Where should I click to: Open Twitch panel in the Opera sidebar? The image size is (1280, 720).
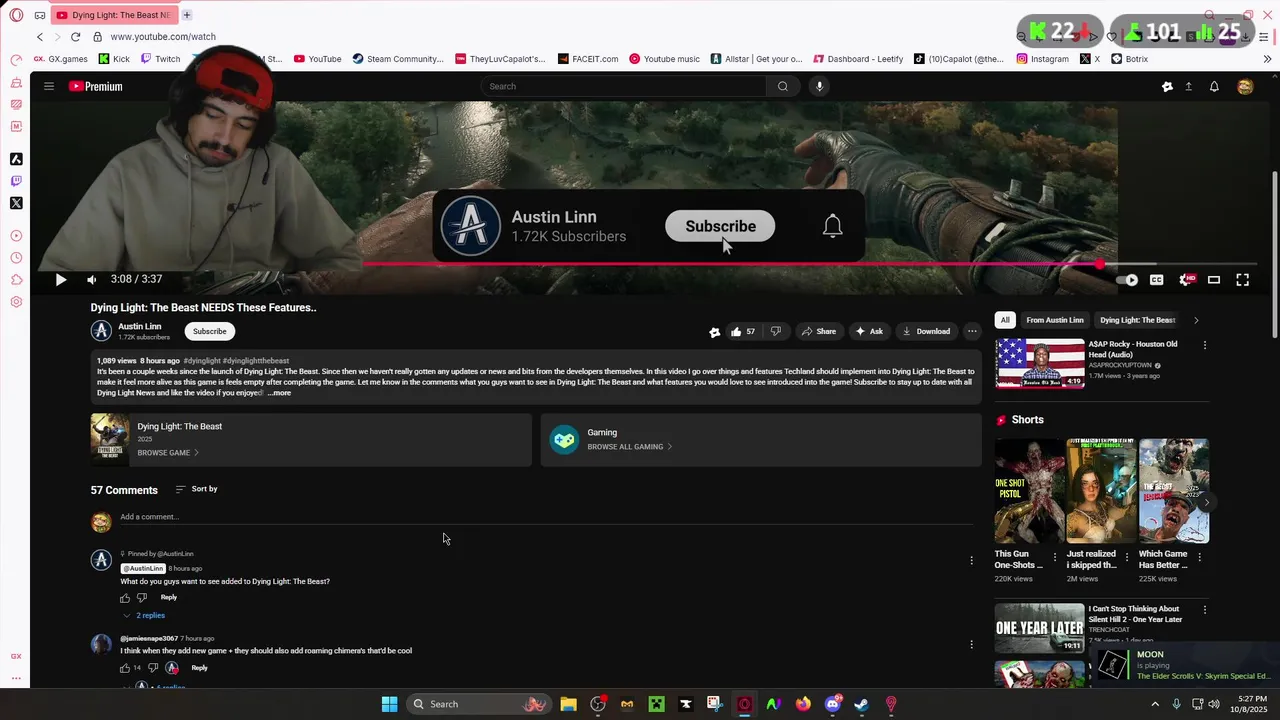(x=16, y=181)
